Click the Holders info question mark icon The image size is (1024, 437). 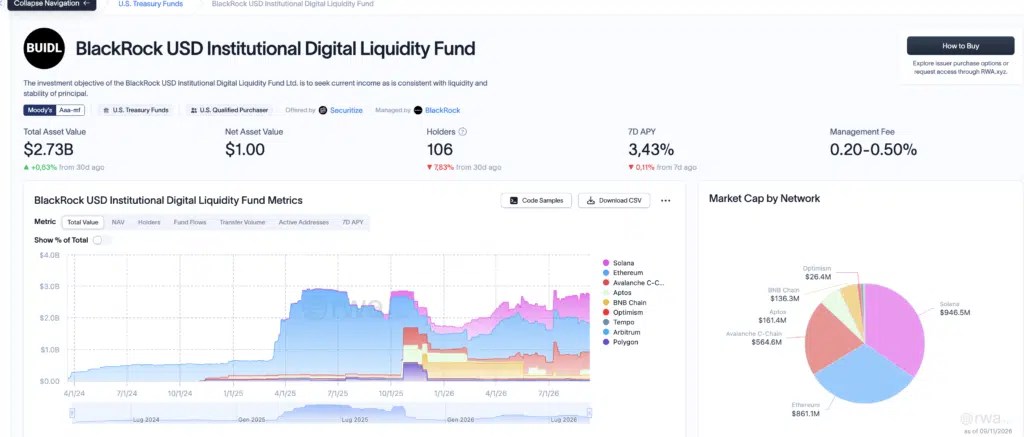coord(463,132)
